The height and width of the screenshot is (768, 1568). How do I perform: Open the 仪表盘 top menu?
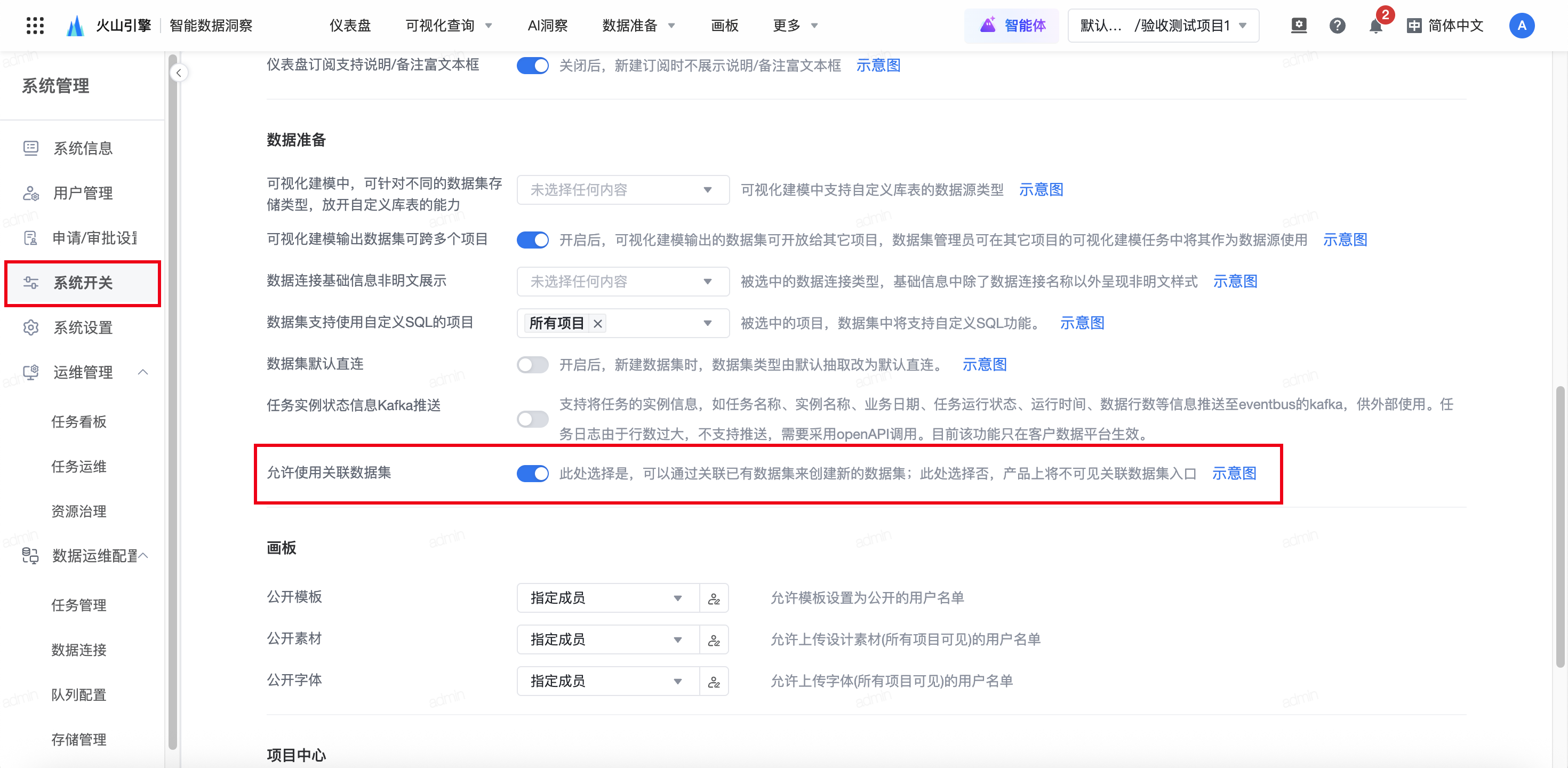[350, 26]
